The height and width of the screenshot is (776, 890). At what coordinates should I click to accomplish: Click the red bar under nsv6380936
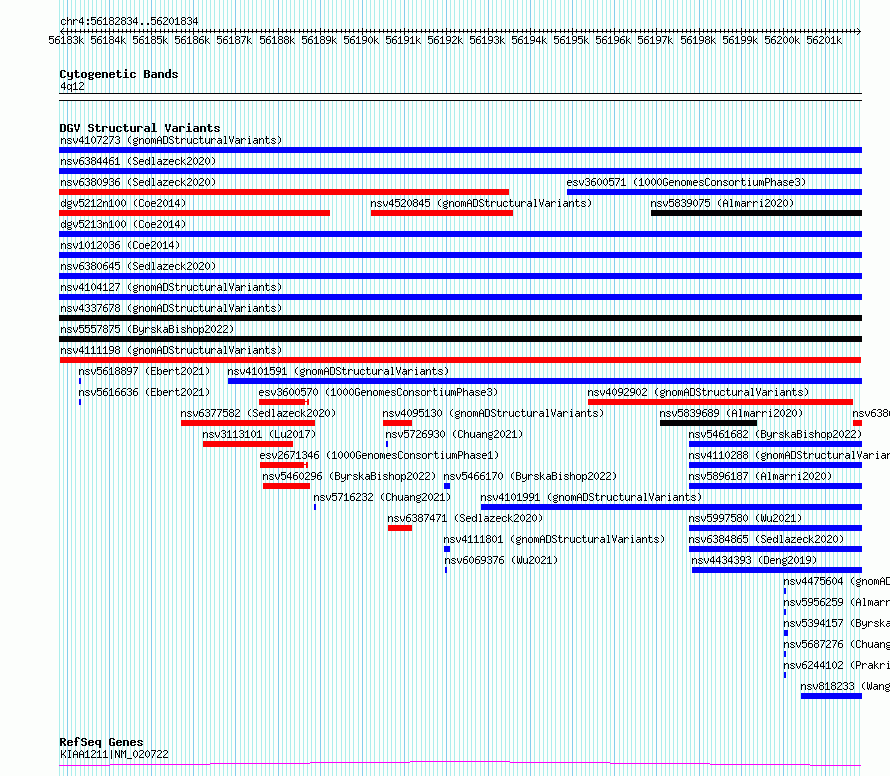point(284,192)
